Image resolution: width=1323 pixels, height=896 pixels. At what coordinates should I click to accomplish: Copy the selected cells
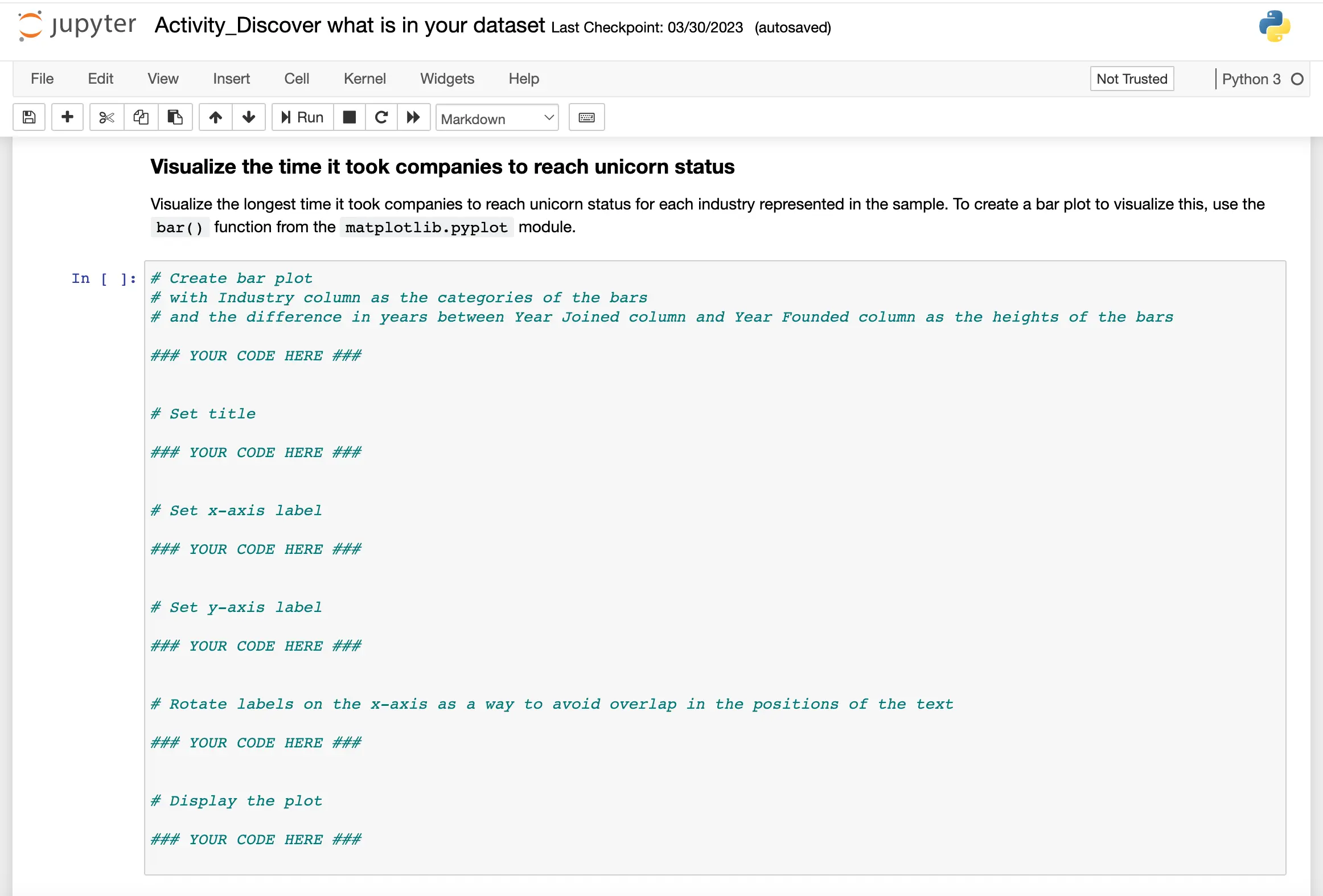coord(141,117)
